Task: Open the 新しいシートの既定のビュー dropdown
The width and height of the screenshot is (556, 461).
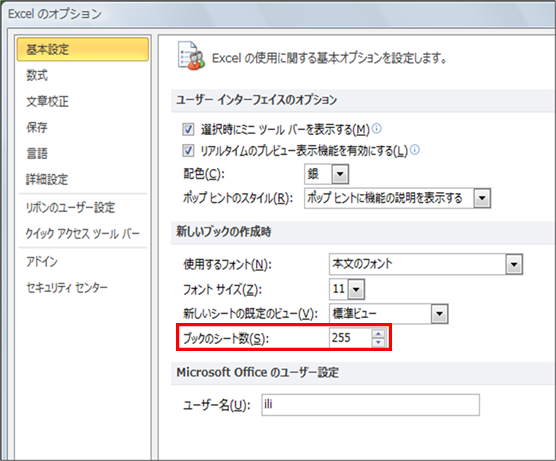Action: pos(439,314)
